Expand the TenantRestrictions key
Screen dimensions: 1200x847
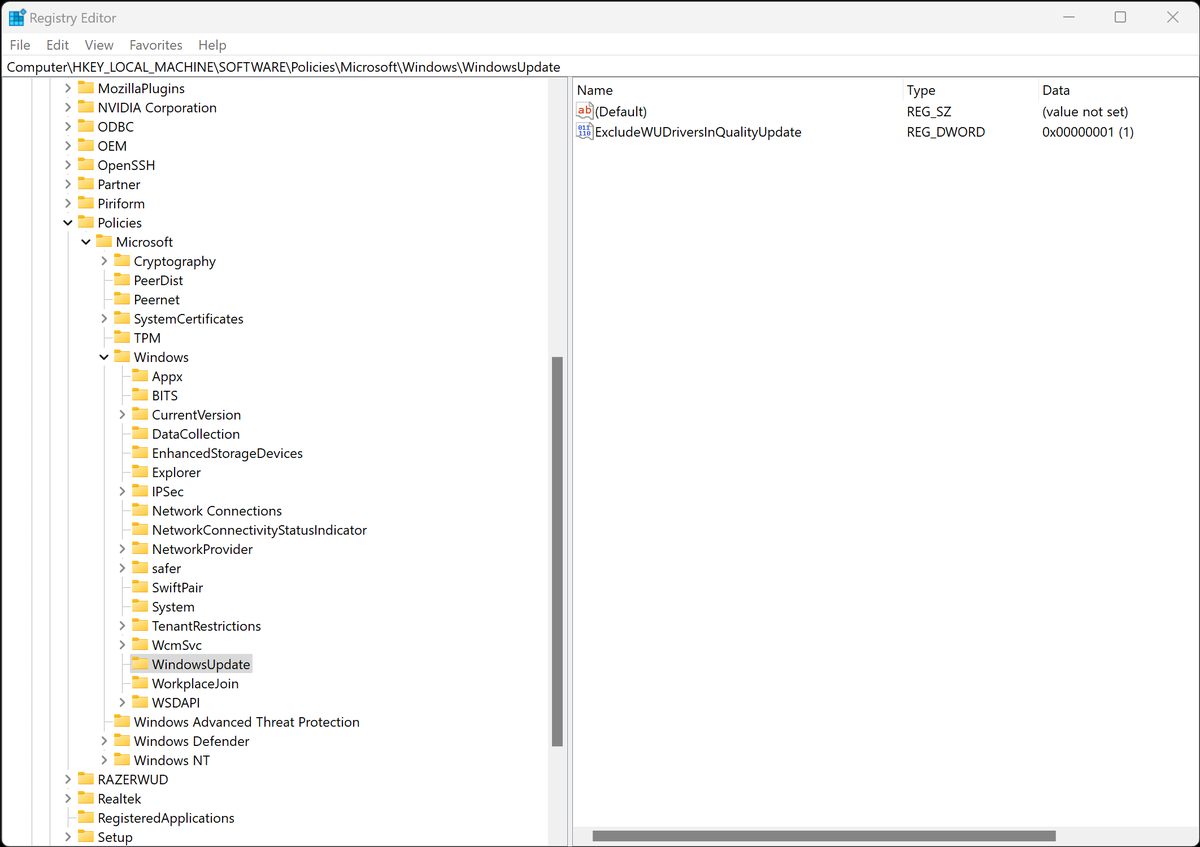(122, 626)
